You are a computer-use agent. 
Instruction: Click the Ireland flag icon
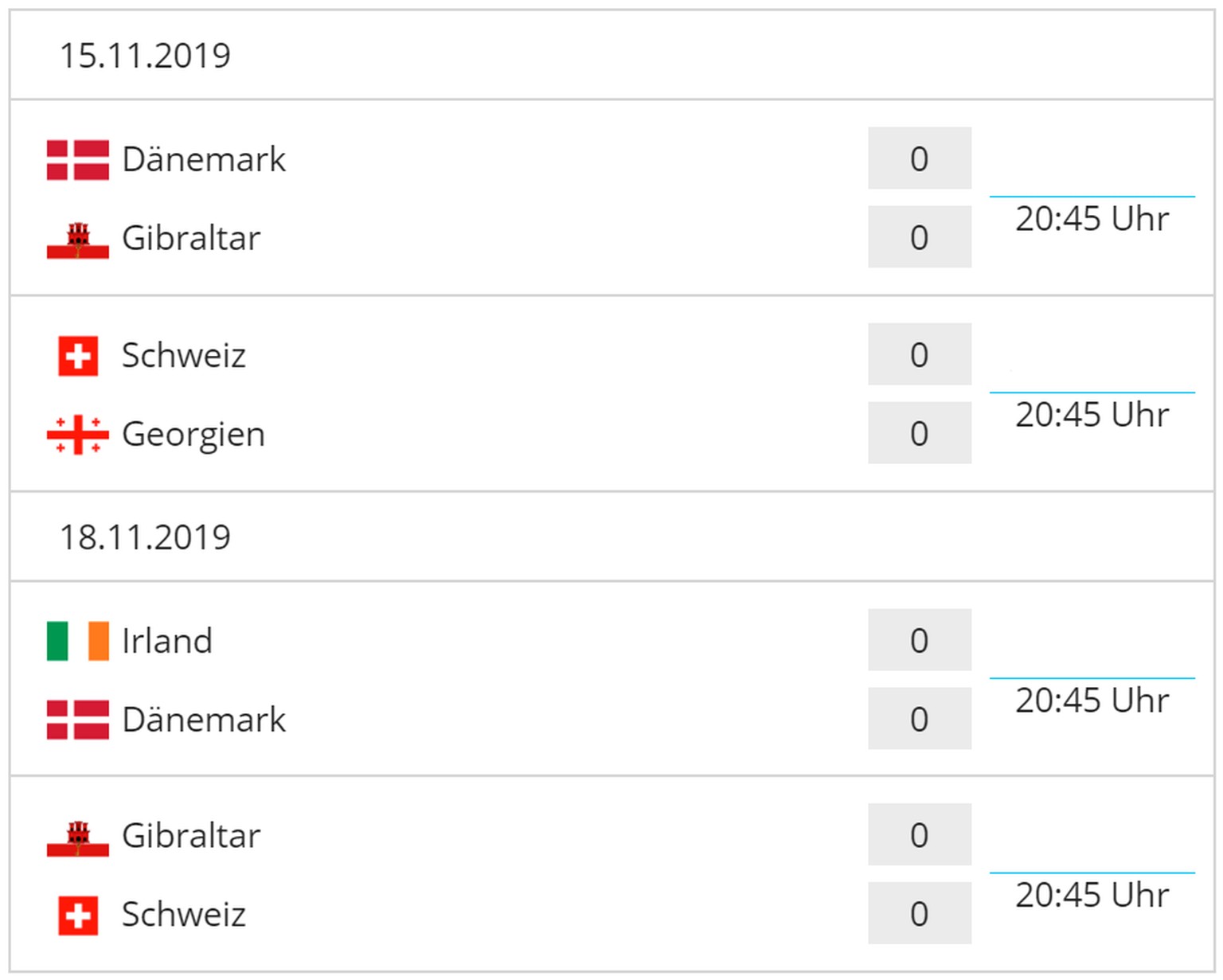(x=77, y=641)
